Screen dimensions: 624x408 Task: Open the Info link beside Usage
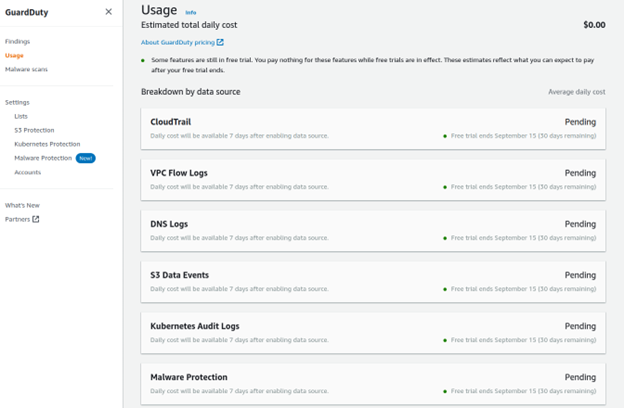point(191,12)
